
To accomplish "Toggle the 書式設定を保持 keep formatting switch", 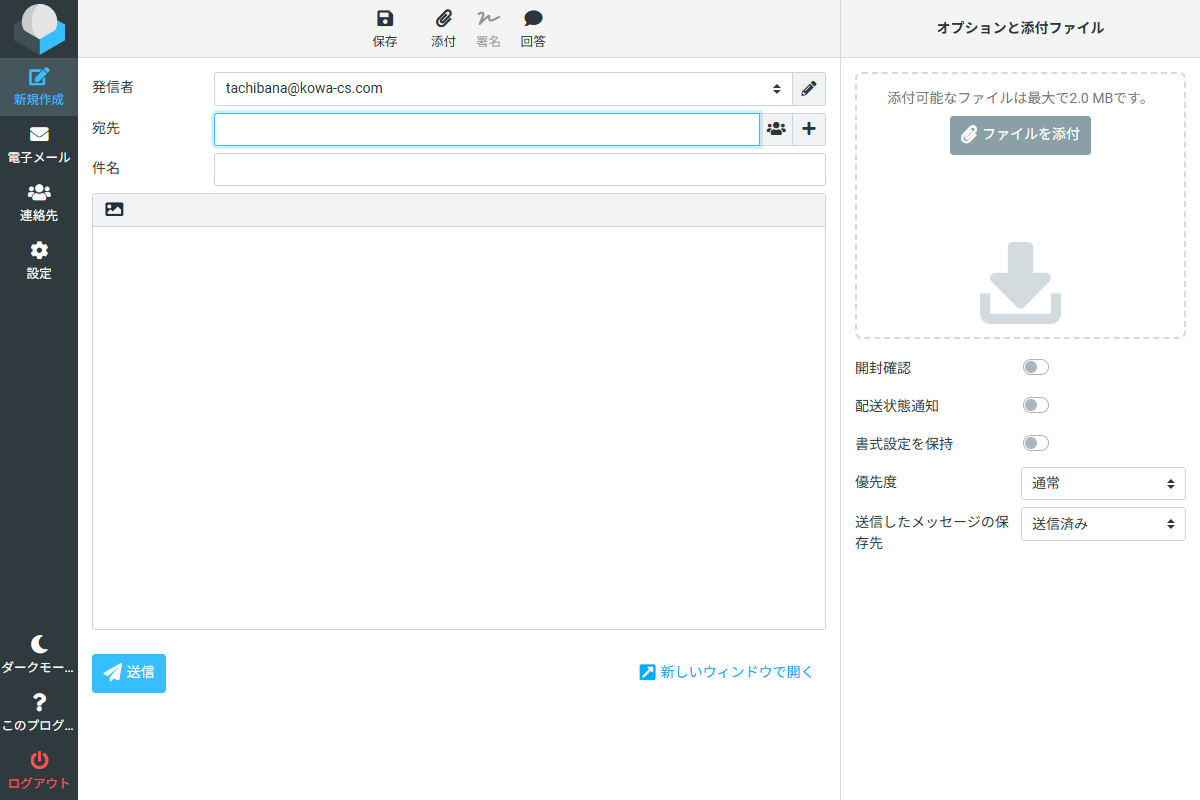I will pos(1035,443).
